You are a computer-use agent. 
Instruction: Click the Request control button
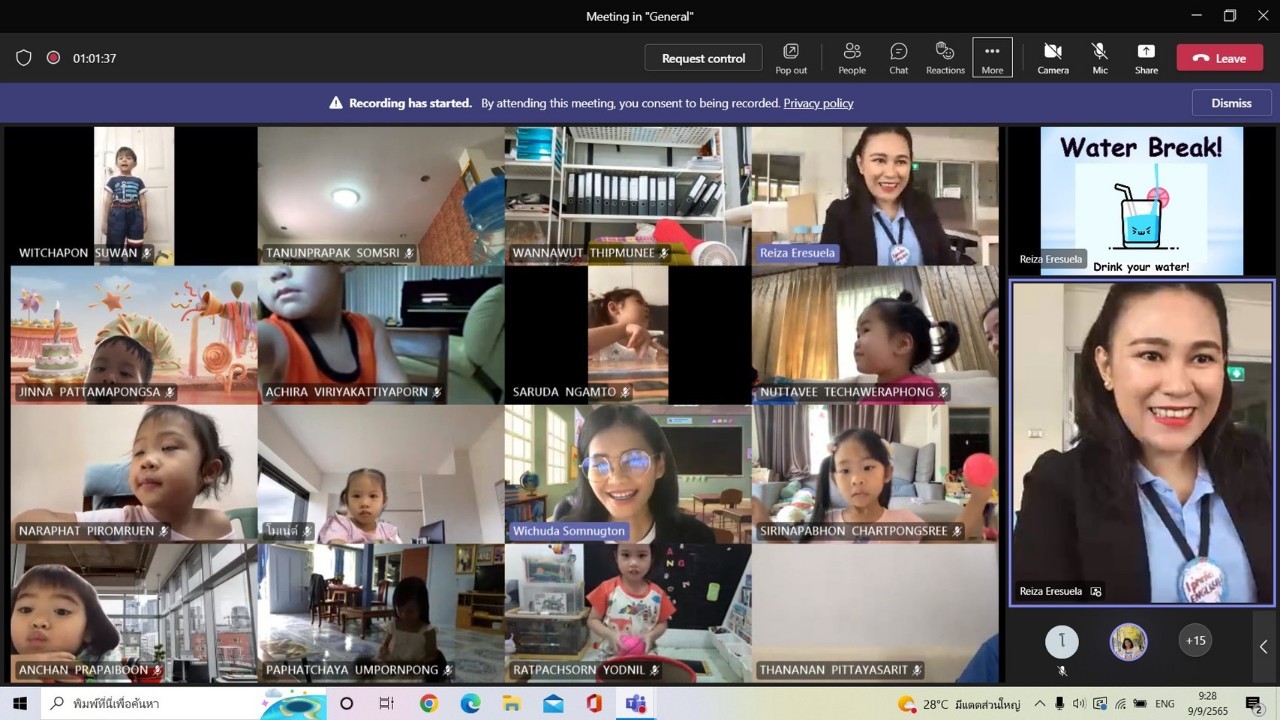click(x=703, y=58)
